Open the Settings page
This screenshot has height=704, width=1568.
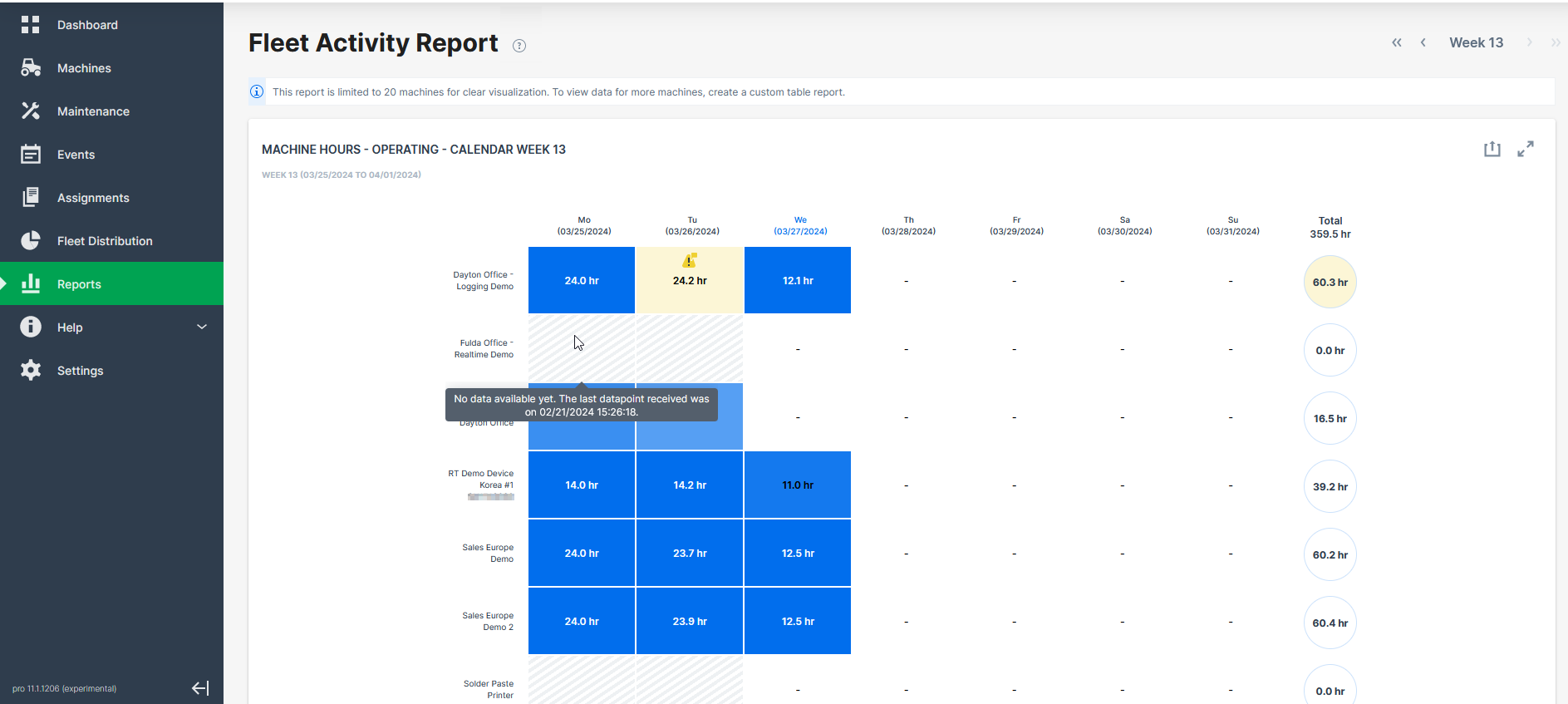[80, 371]
